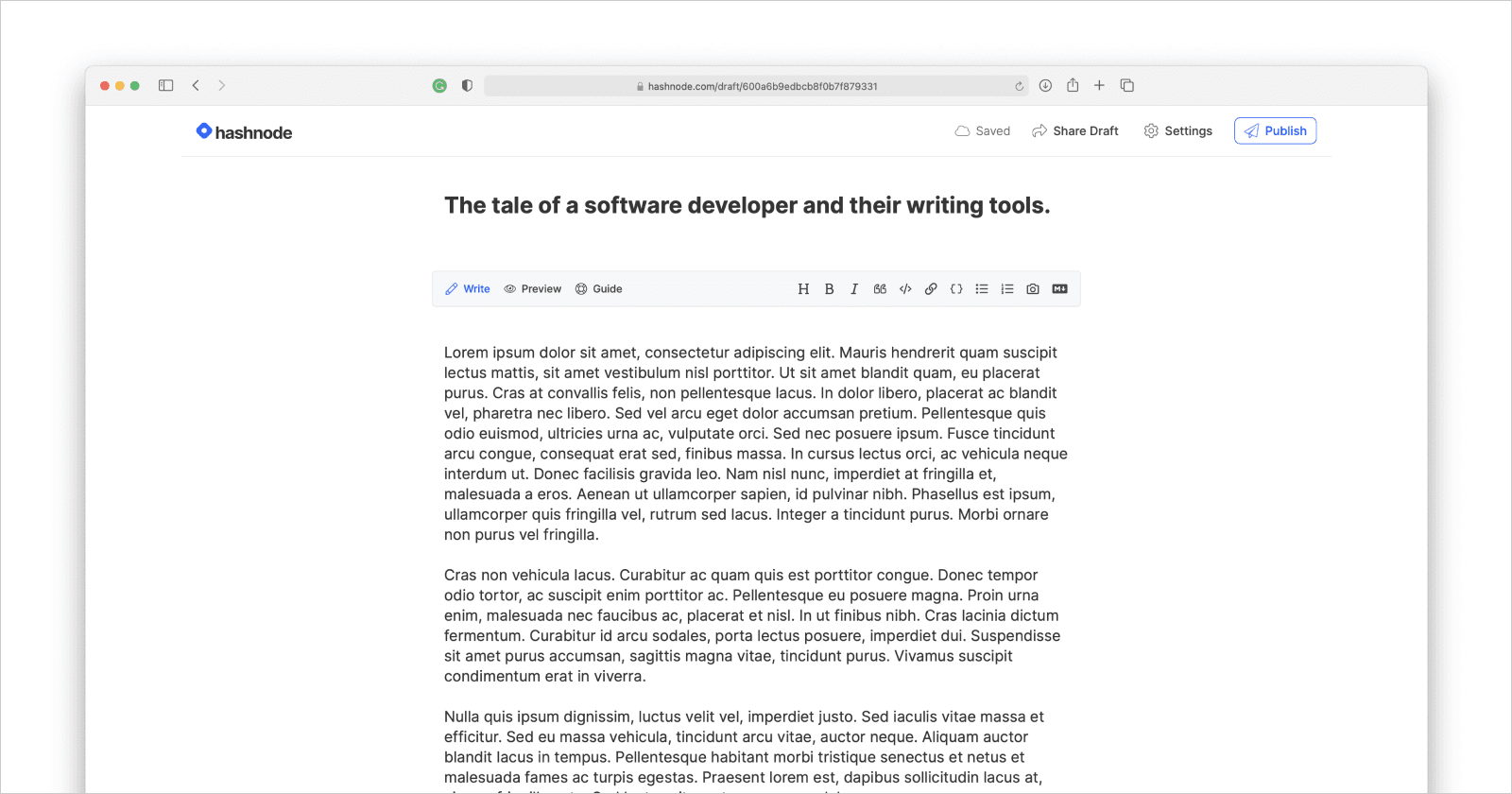Insert a heading with the H icon
1512x794 pixels.
point(803,289)
